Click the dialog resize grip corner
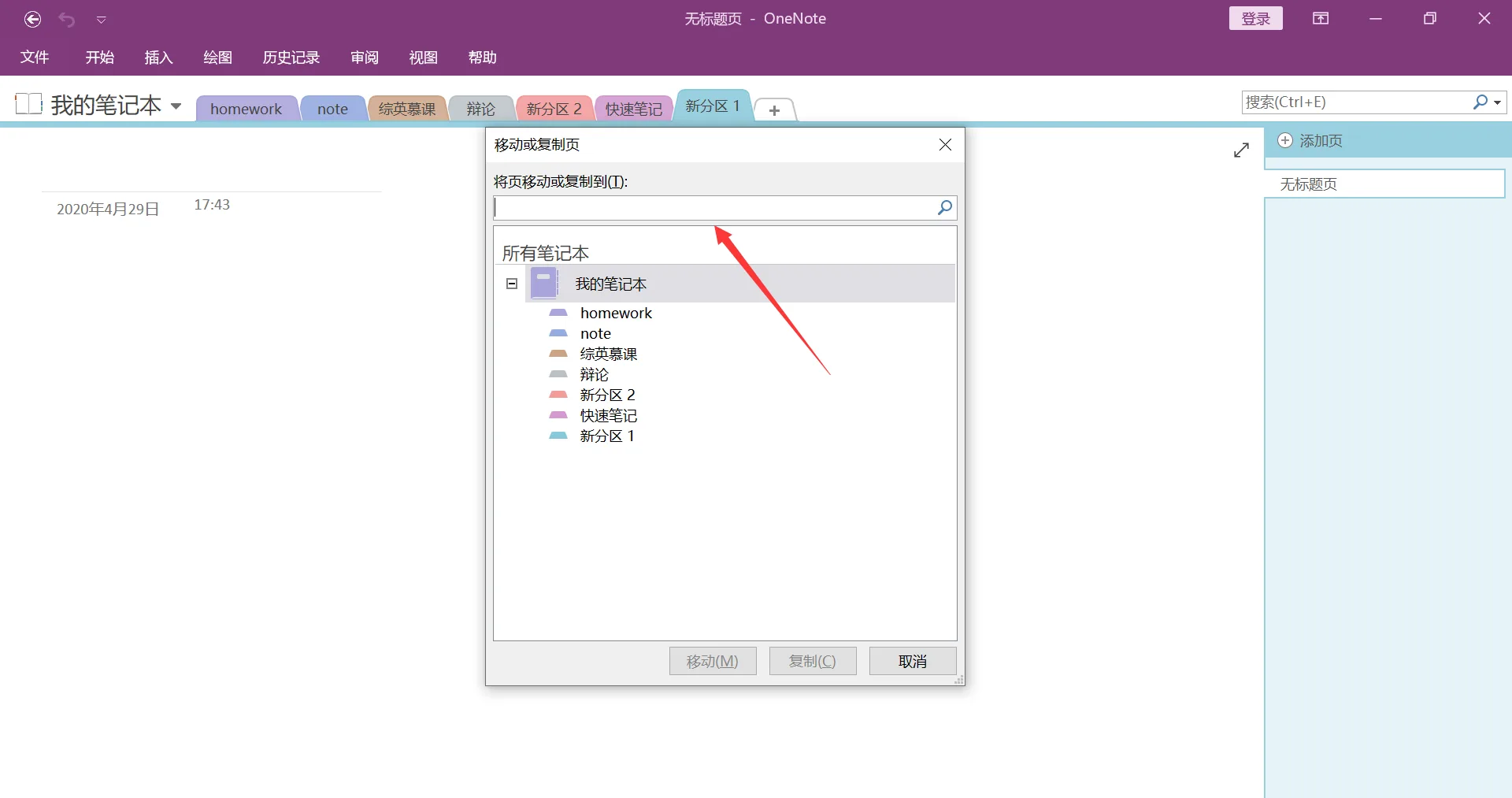This screenshot has width=1512, height=798. [959, 680]
